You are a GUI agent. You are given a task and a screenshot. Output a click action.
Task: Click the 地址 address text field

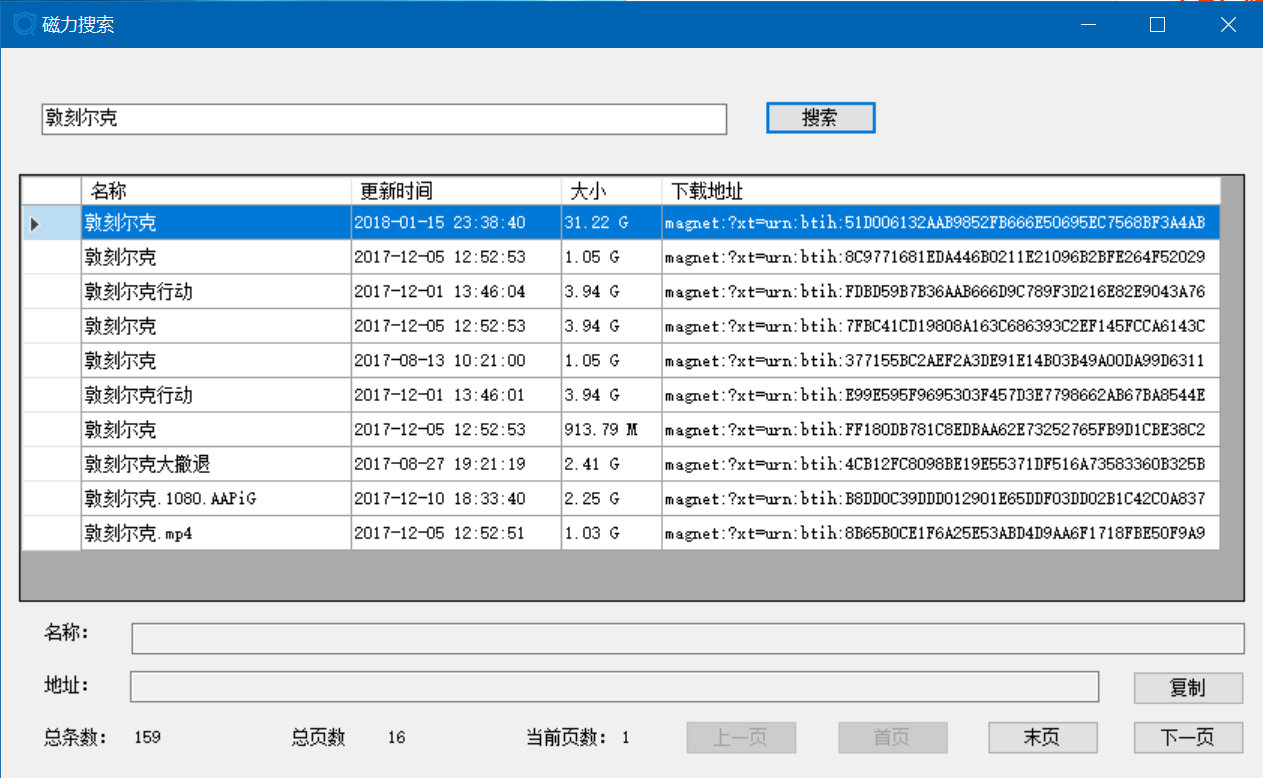[613, 687]
